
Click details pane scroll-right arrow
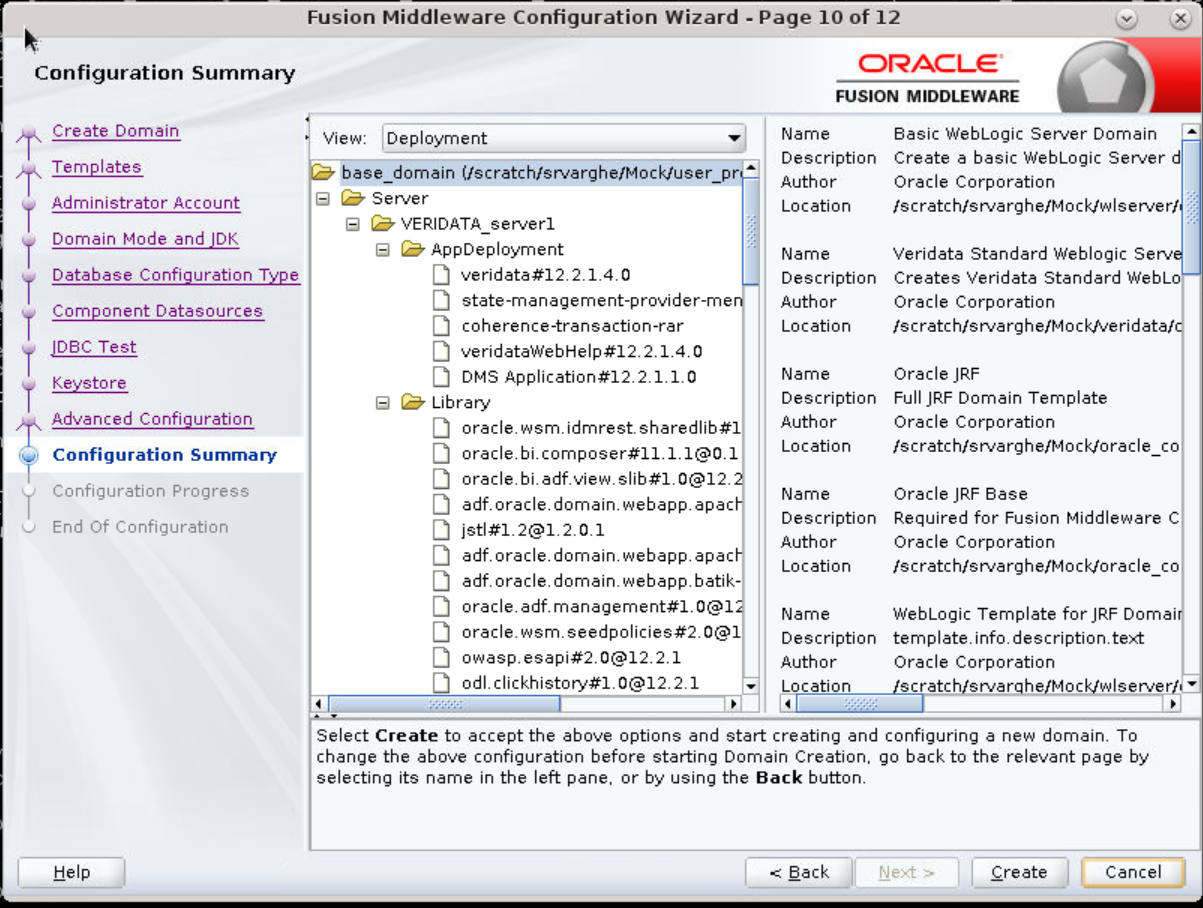coord(1174,704)
